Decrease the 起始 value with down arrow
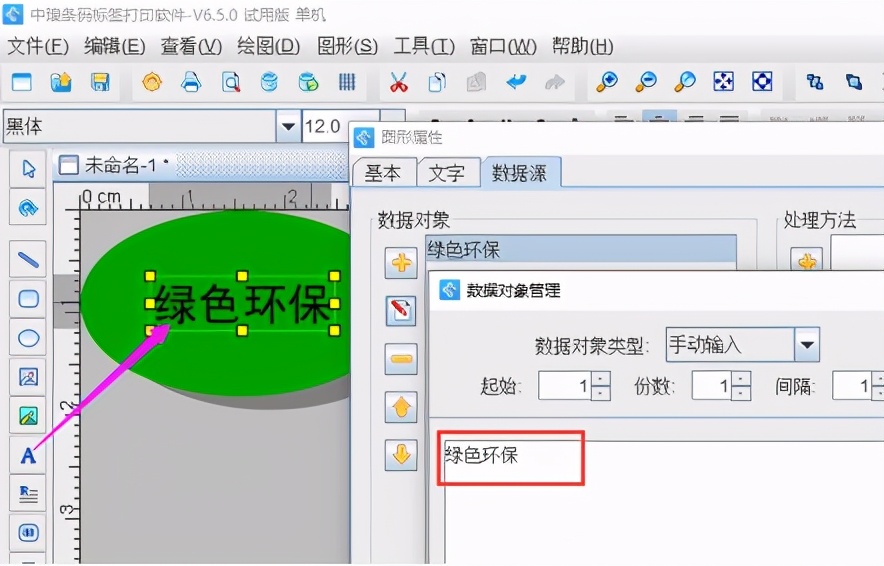The height and width of the screenshot is (566, 884). [601, 393]
